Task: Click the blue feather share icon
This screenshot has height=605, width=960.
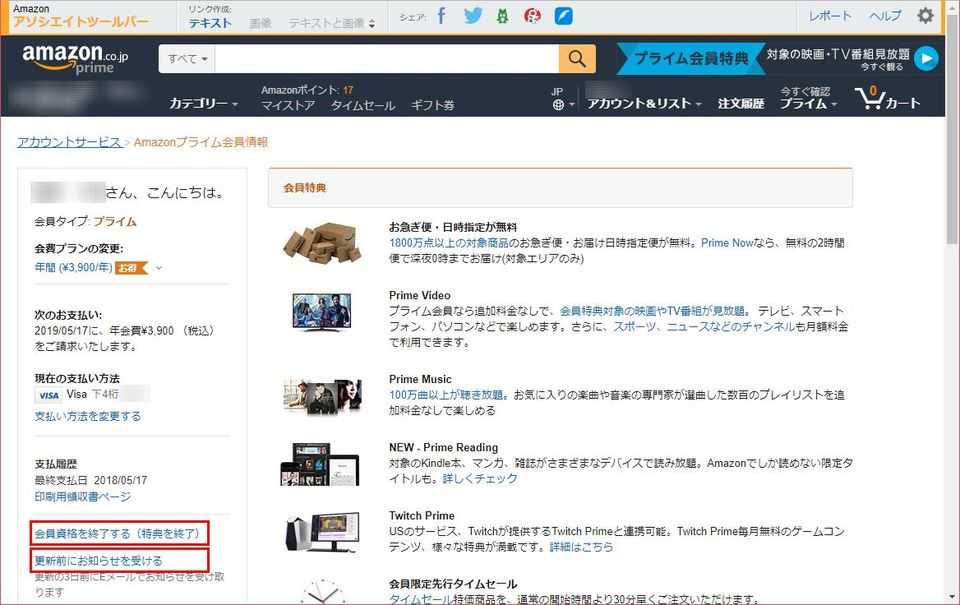Action: coord(563,16)
